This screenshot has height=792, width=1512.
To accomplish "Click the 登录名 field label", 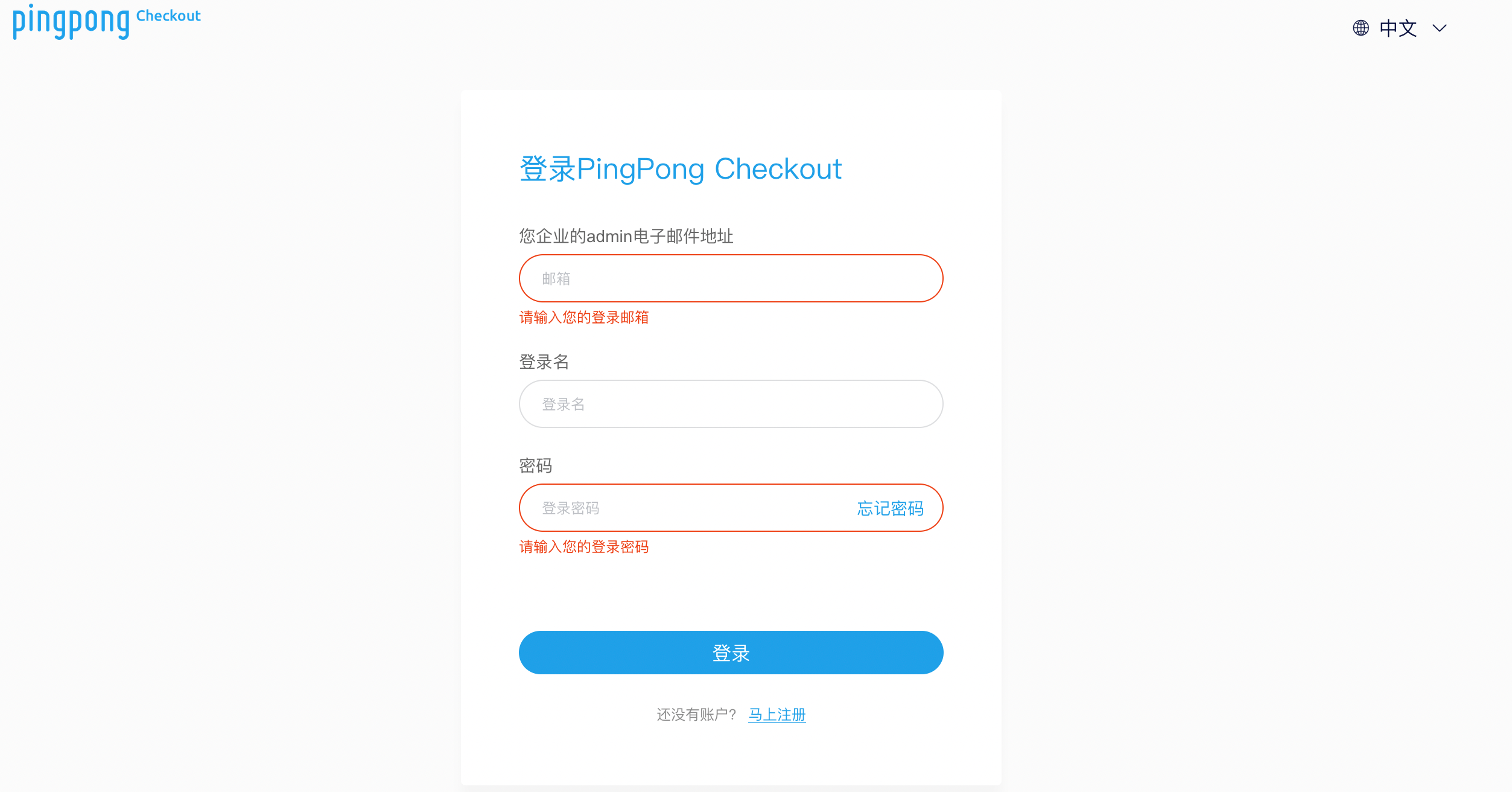I will point(544,362).
